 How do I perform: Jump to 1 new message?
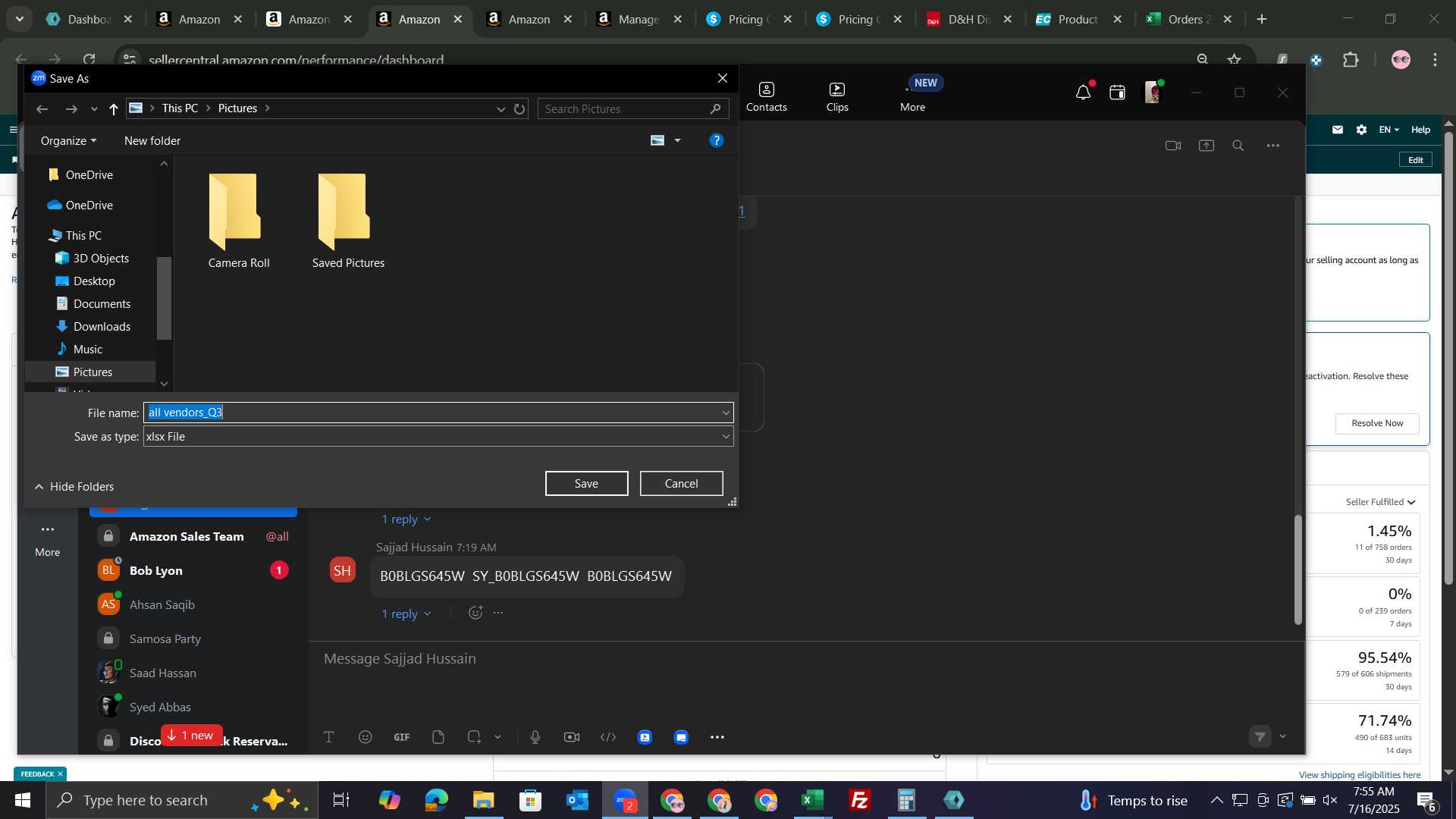click(x=191, y=735)
